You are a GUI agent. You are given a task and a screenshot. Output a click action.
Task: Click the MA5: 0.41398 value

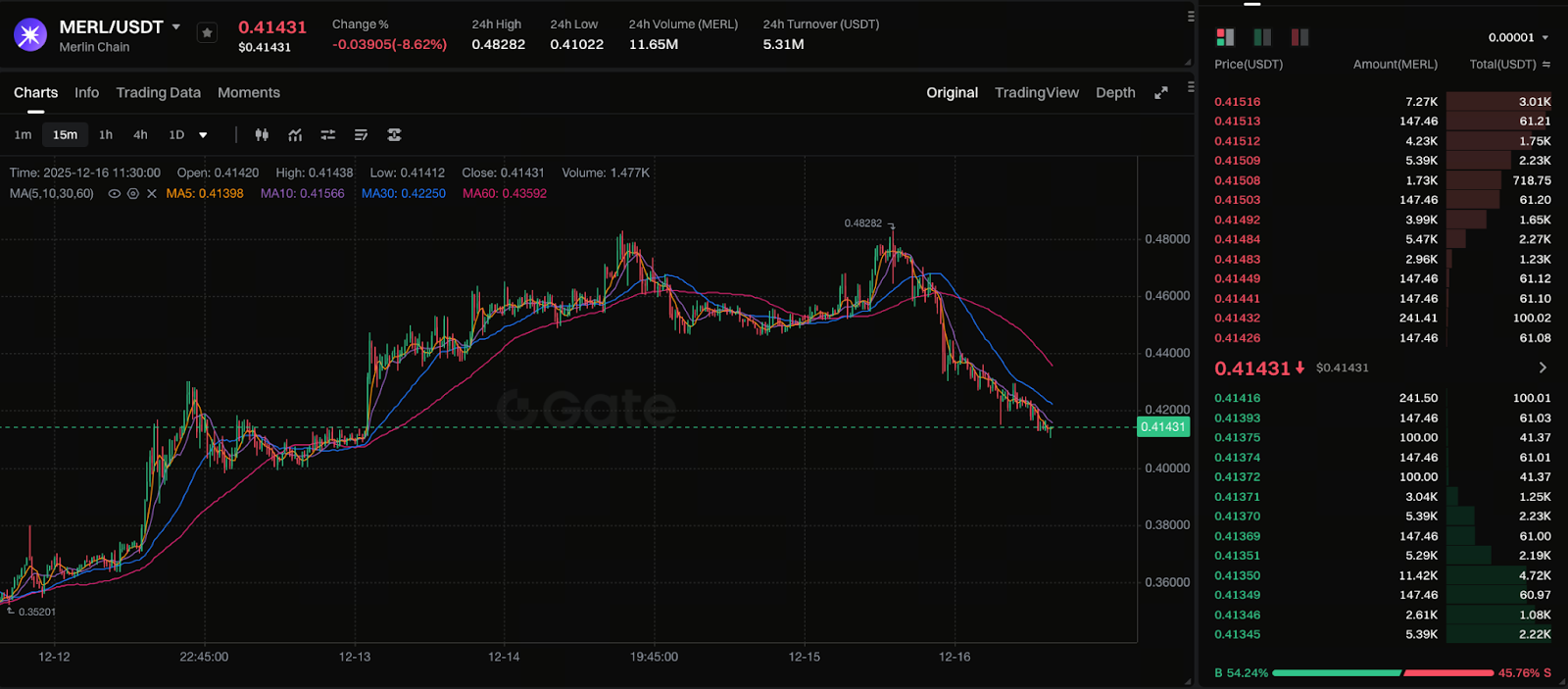coord(205,194)
